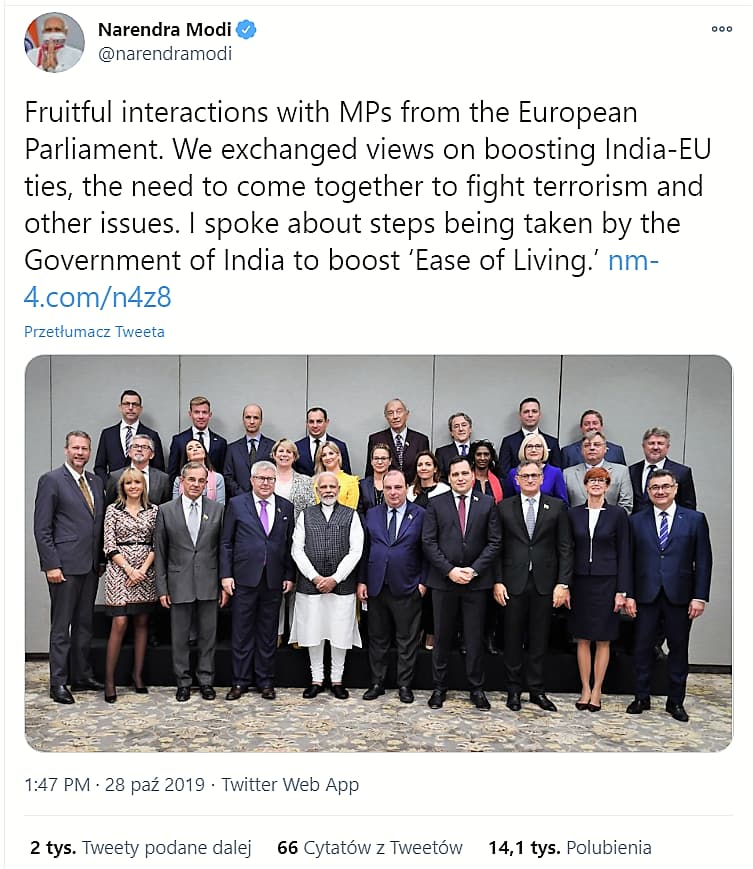Image resolution: width=753 pixels, height=869 pixels.
Task: View the 14,1 tys. Polubienia list
Action: click(570, 847)
